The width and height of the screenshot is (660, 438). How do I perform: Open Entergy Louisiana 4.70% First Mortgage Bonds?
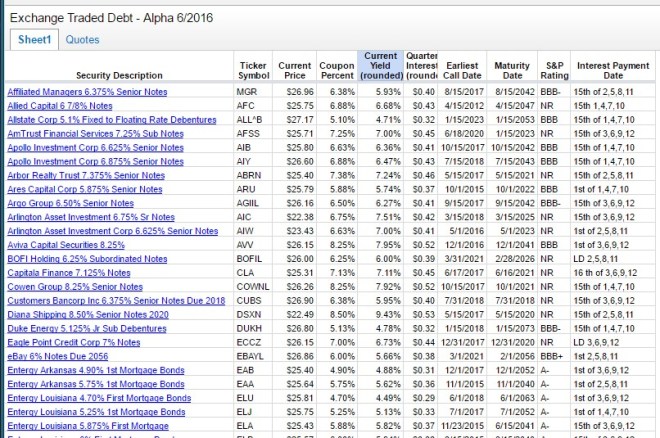tap(99, 398)
